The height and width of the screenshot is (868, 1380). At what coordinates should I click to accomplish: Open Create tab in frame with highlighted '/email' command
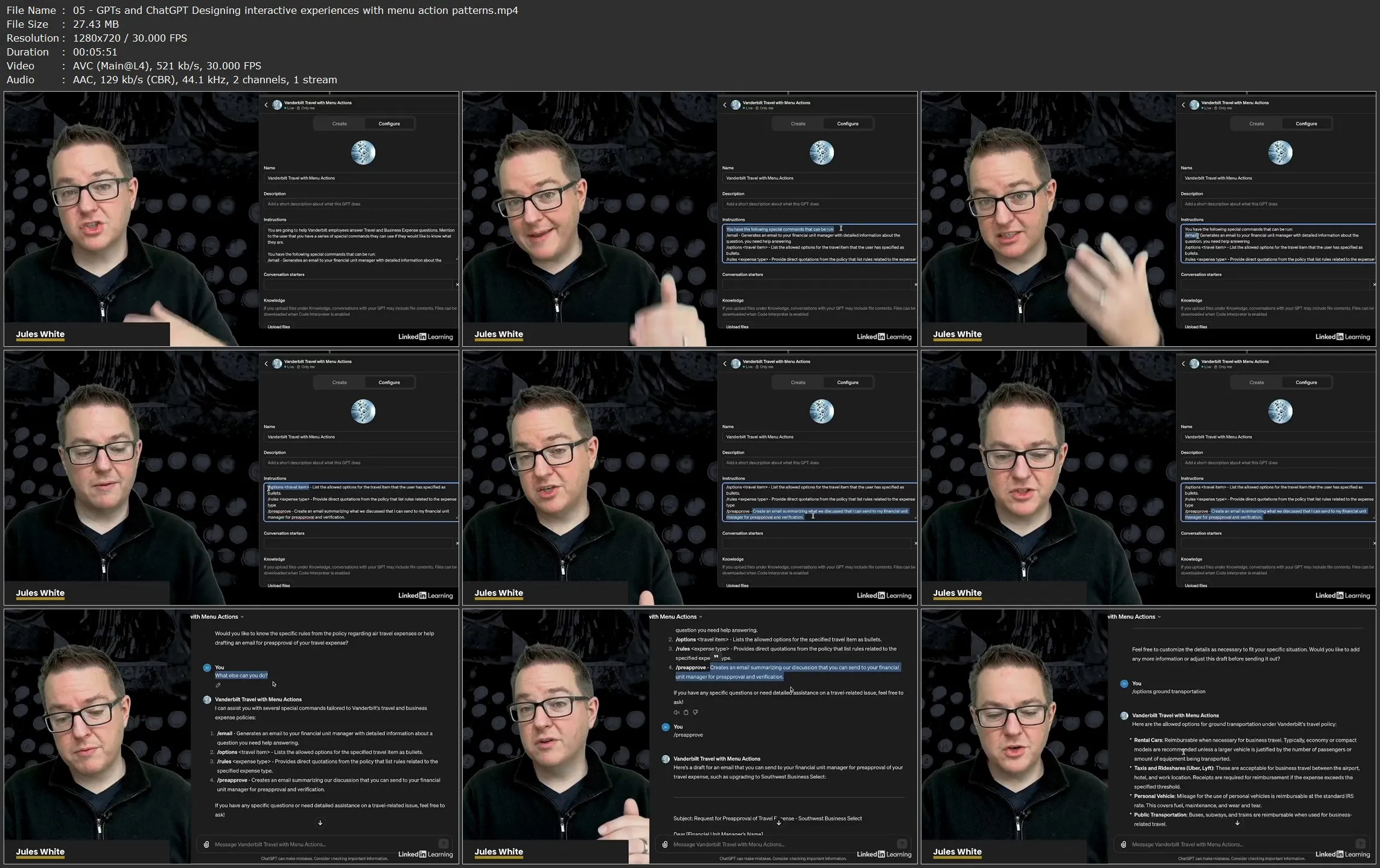pyautogui.click(x=1257, y=124)
